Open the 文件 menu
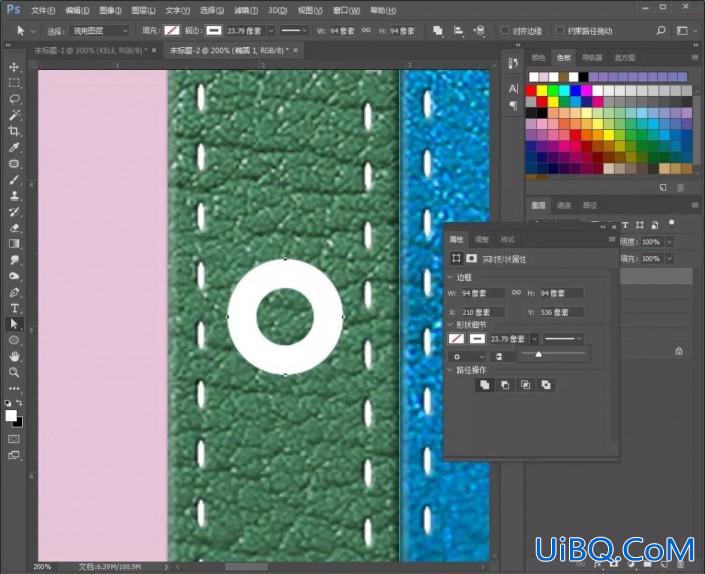 tap(43, 10)
